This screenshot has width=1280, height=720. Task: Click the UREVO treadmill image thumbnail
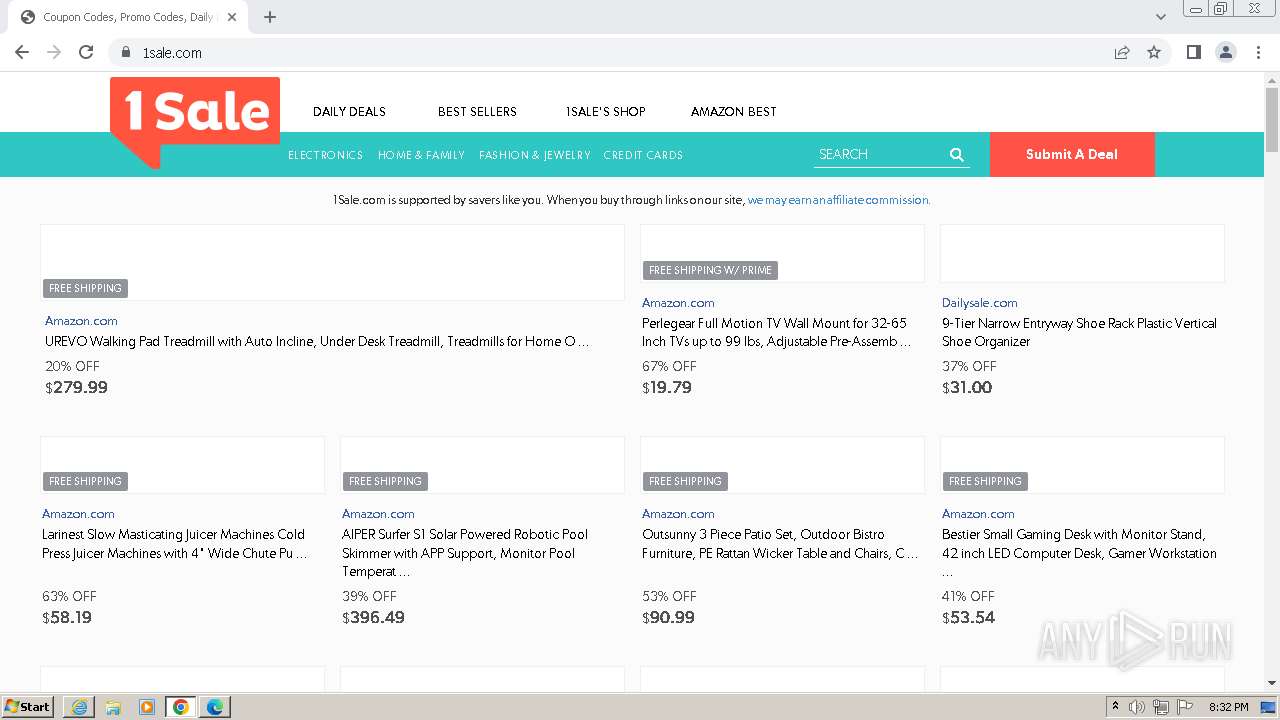[332, 262]
